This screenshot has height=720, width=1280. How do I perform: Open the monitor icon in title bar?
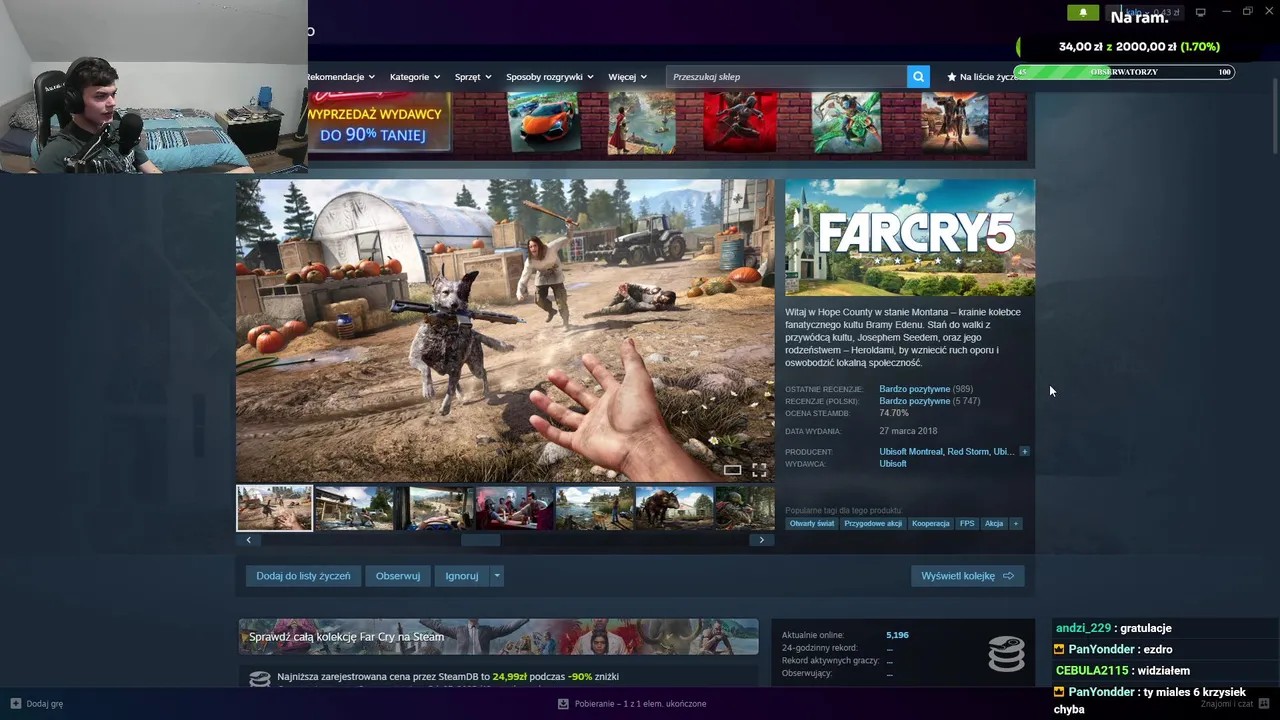(1200, 12)
